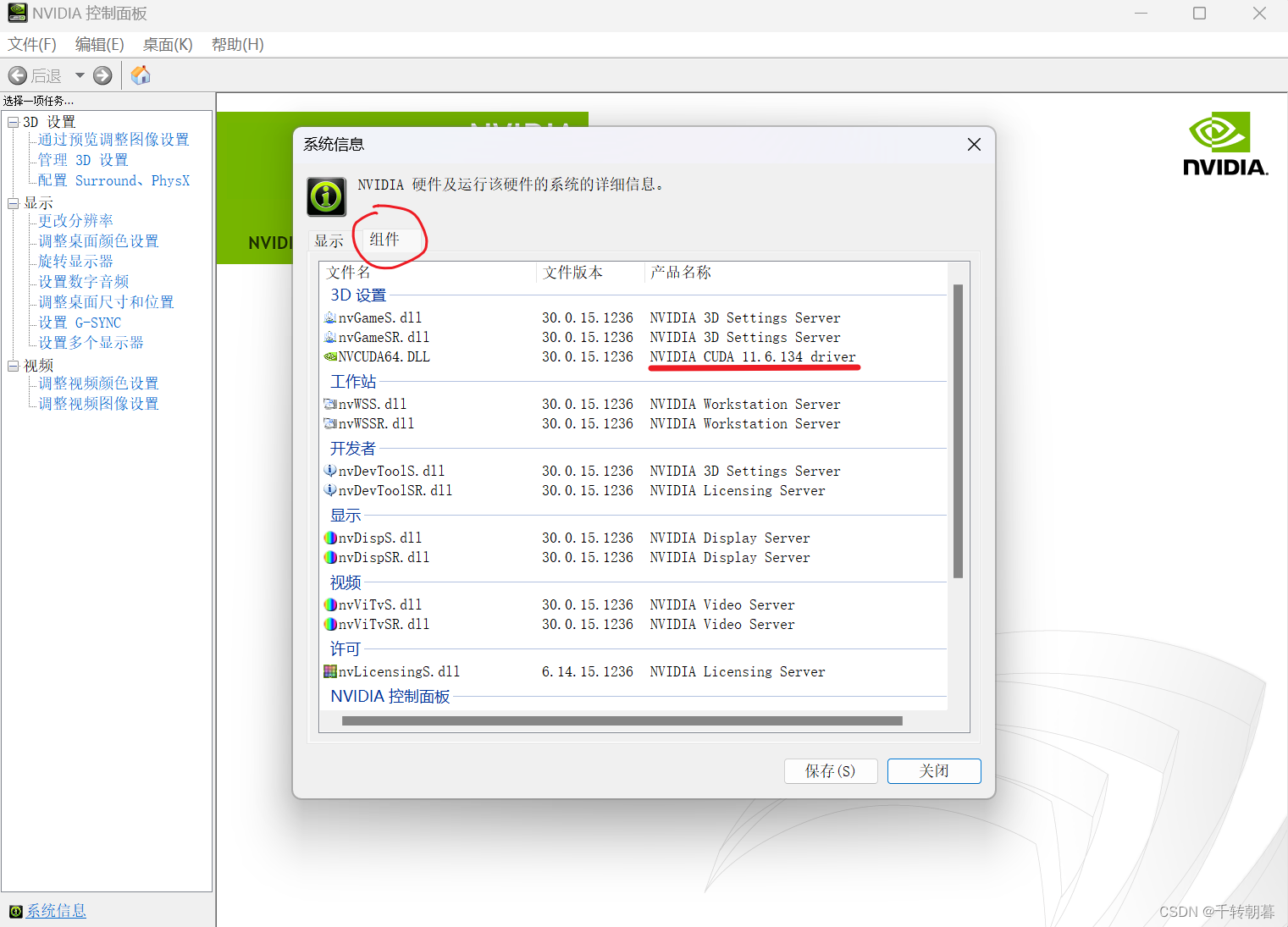Click the vertical scrollbar in component list
This screenshot has width=1288, height=927.
pyautogui.click(x=958, y=431)
